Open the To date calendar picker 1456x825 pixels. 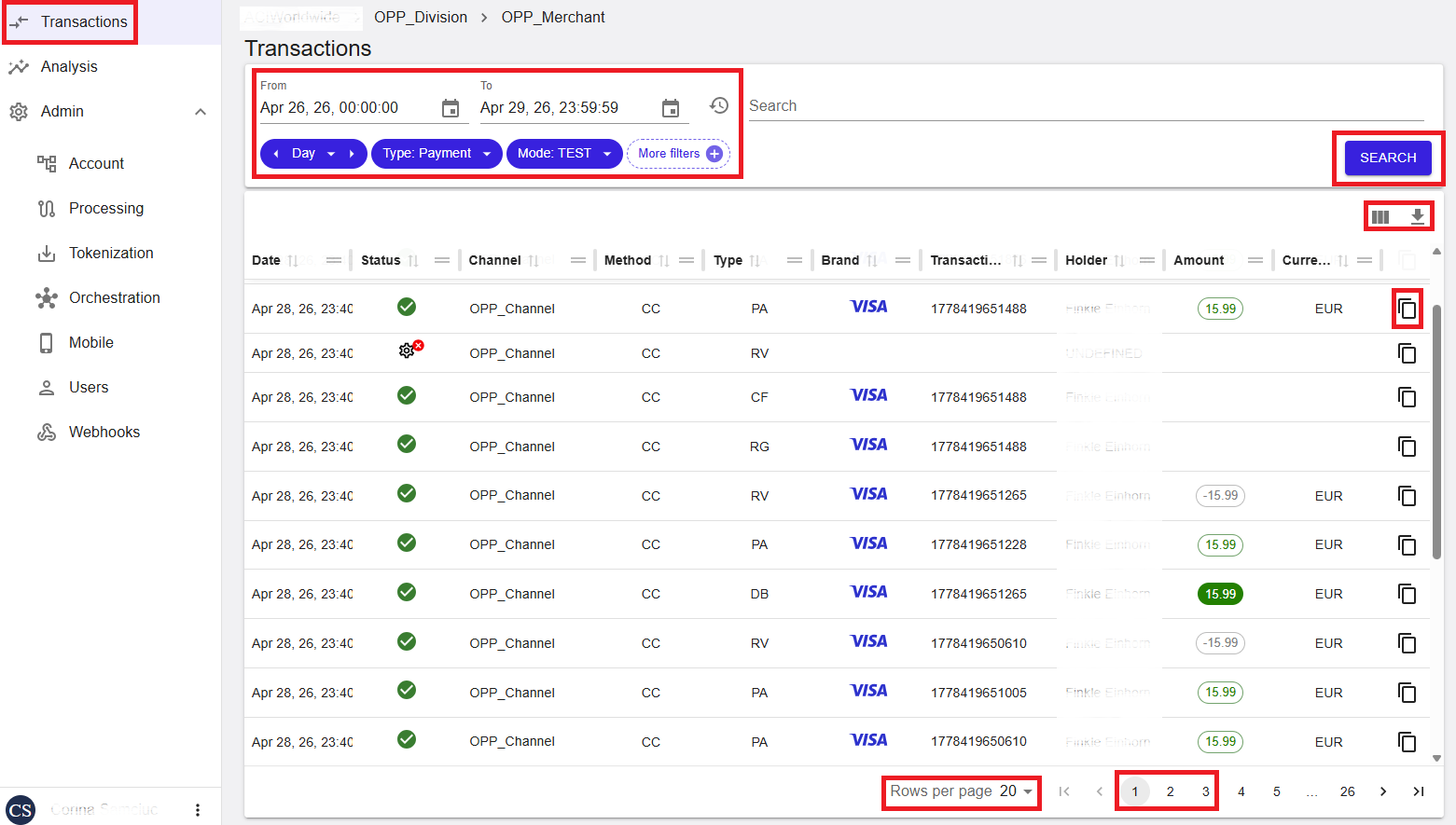coord(671,108)
